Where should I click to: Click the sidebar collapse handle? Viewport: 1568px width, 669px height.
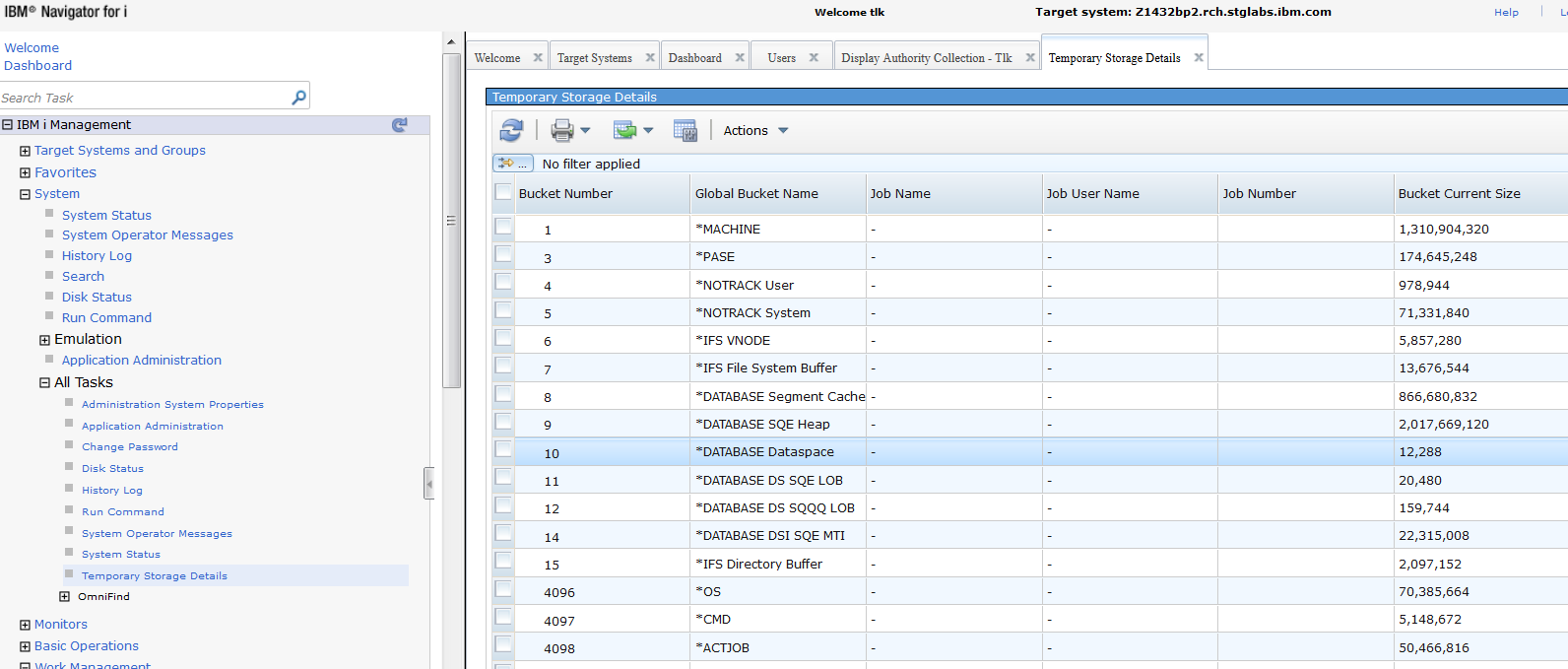[x=429, y=483]
